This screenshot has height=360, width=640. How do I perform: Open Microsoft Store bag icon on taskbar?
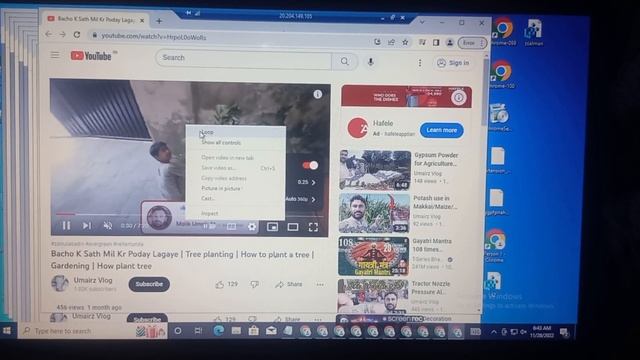(253, 331)
